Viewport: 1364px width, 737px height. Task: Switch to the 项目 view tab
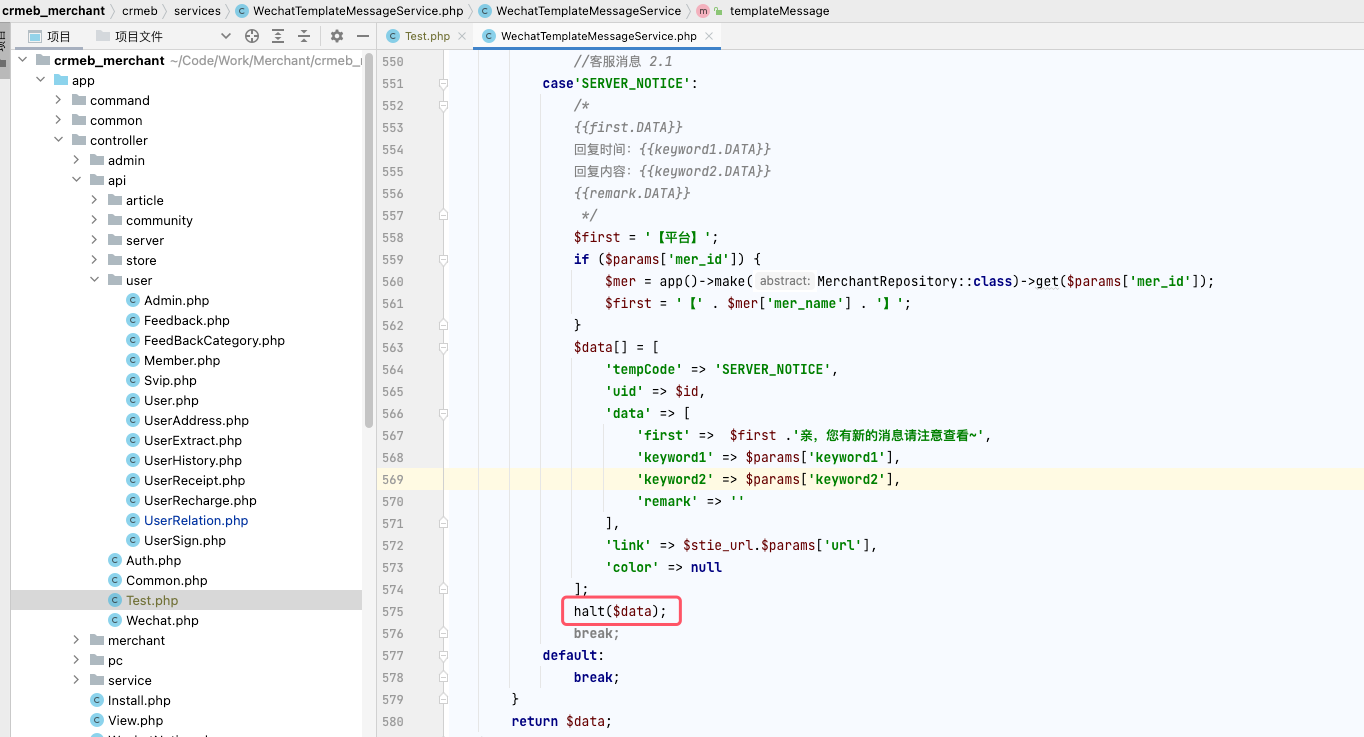pos(50,36)
